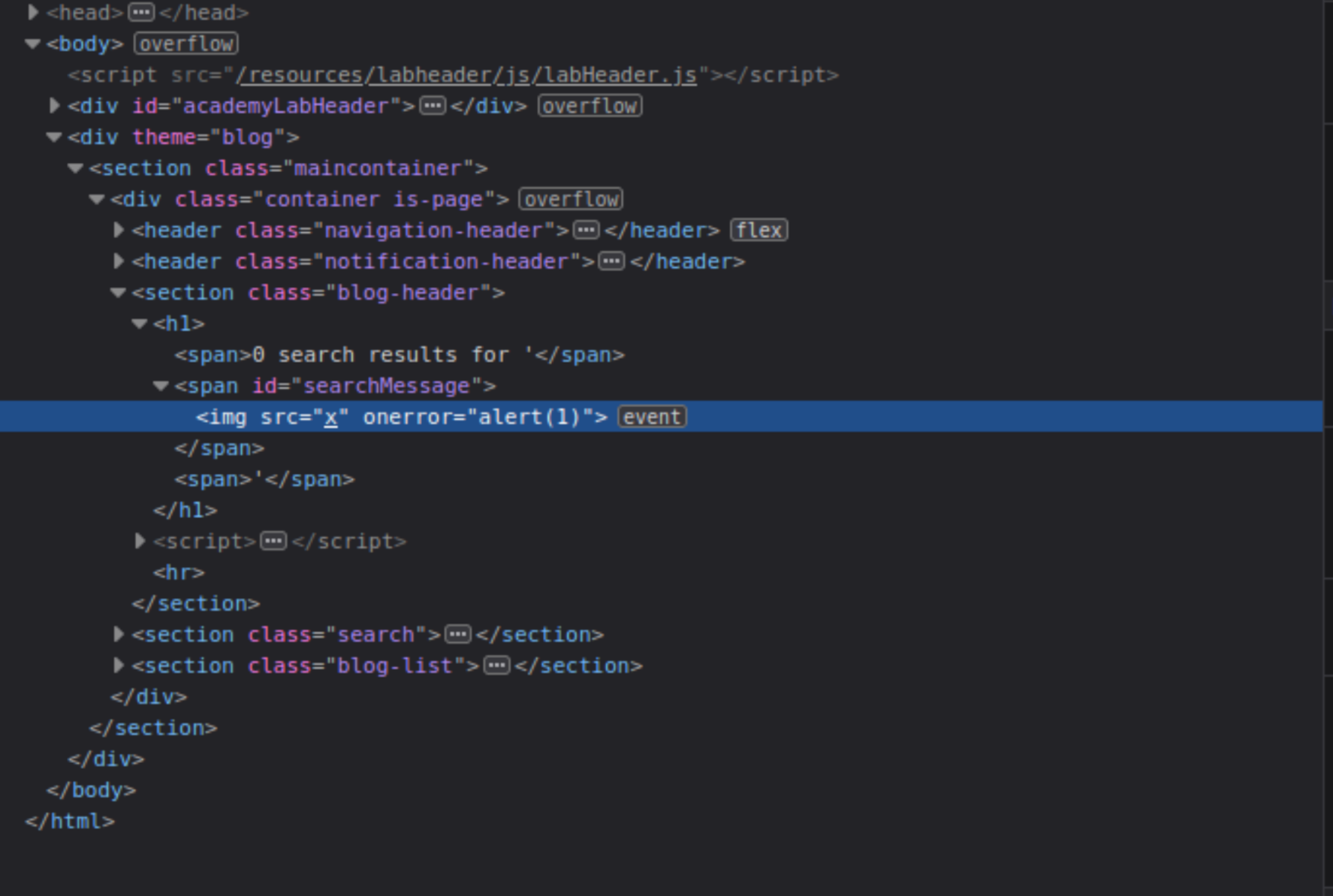Expand the search section node
The height and width of the screenshot is (896, 1333).
pos(119,635)
